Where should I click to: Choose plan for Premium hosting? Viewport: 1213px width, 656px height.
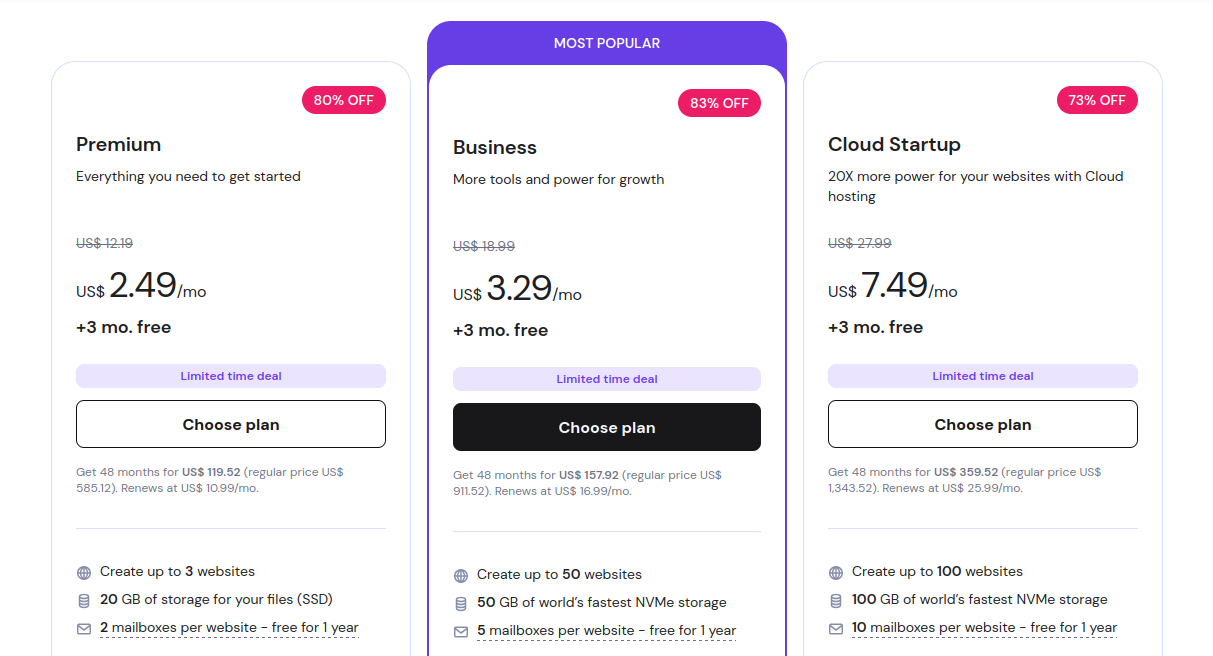pos(230,424)
